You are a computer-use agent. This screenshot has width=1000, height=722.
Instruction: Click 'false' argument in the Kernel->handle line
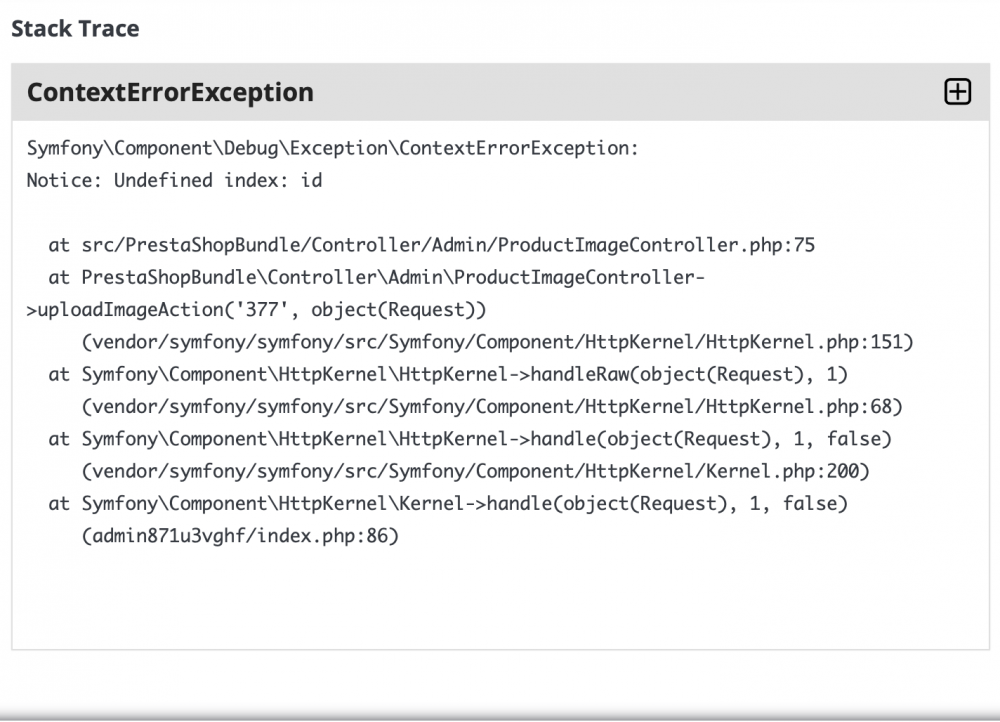tap(815, 503)
